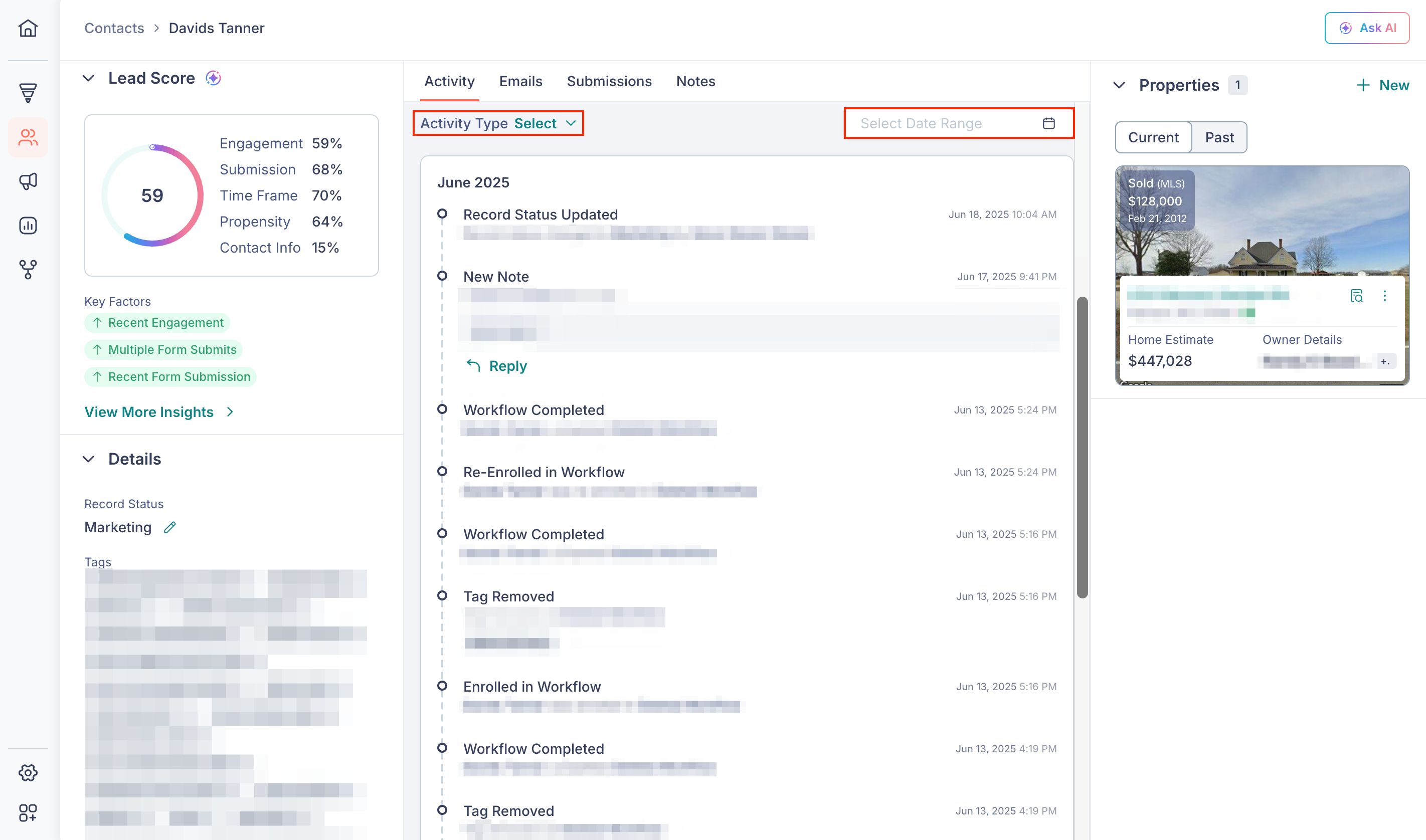
Task: Switch to the Notes tab
Action: (x=696, y=82)
